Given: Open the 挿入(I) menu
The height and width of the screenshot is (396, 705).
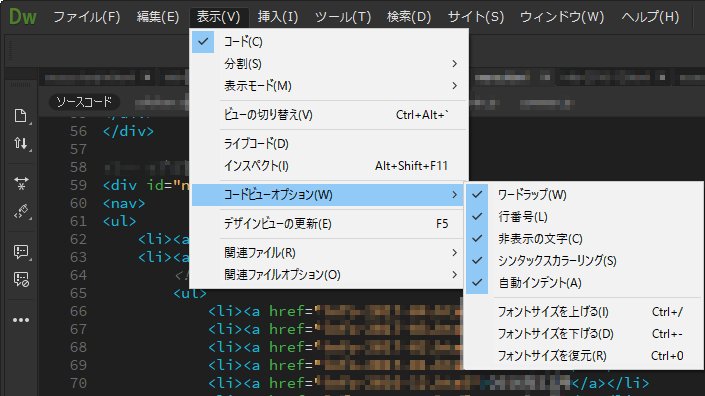Looking at the screenshot, I should 277,17.
